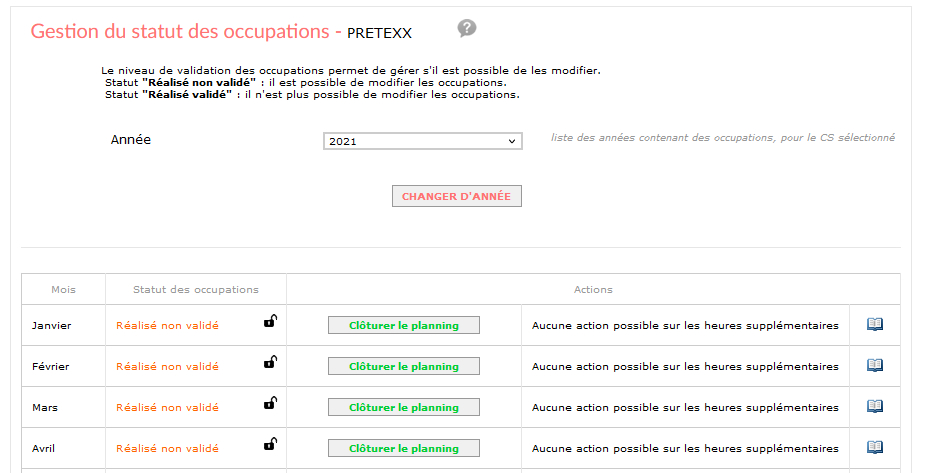Clôturer le planning for Janvier

click(404, 326)
